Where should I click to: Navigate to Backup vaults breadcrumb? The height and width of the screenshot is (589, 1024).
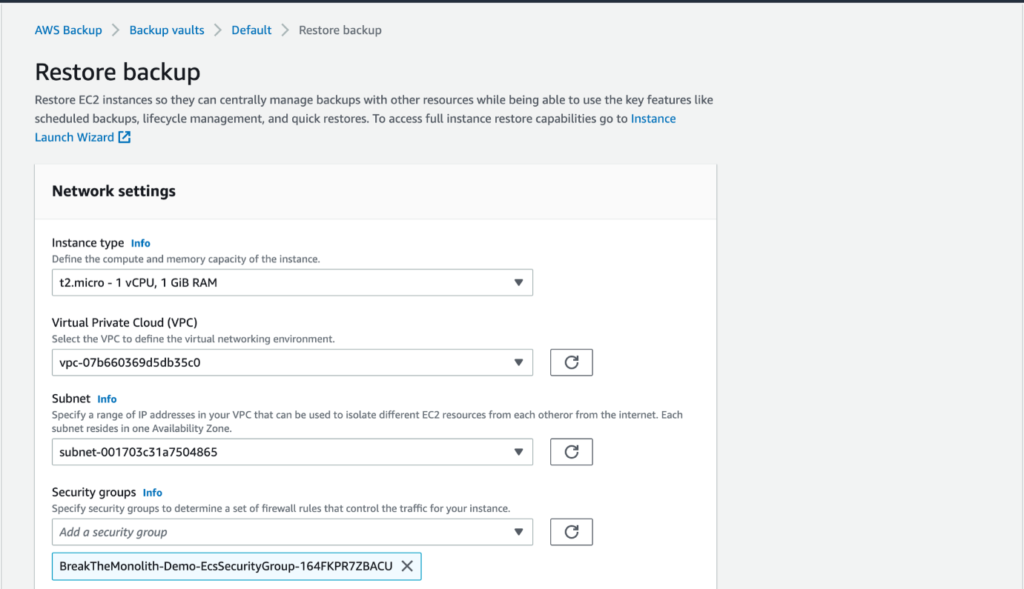pos(167,30)
